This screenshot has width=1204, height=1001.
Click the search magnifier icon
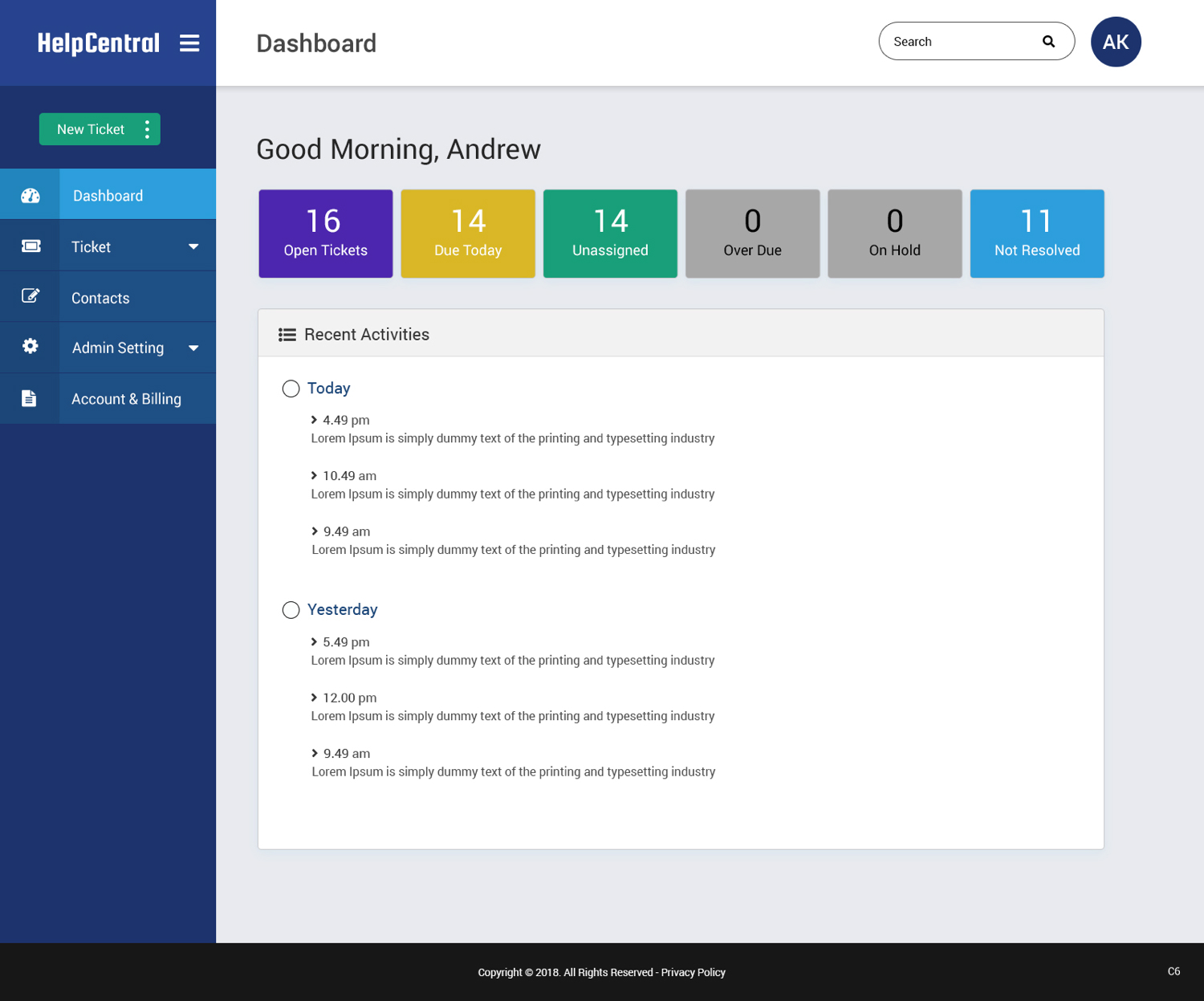1048,42
